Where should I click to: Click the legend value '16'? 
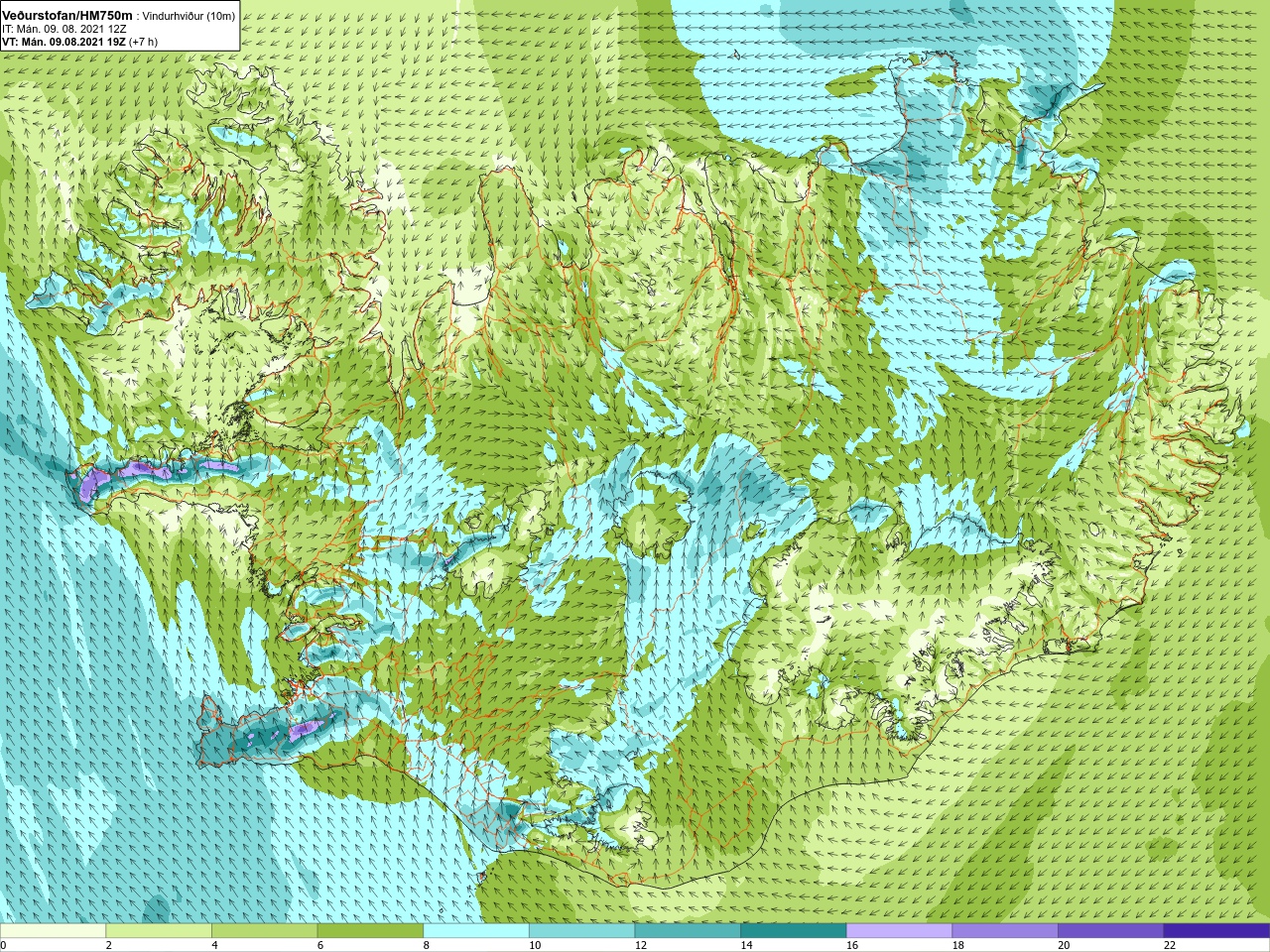point(852,945)
